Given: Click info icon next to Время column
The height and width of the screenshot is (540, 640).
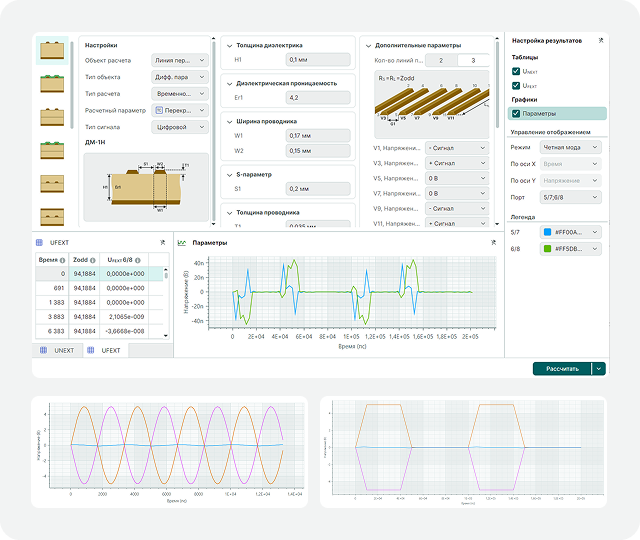Looking at the screenshot, I should pyautogui.click(x=62, y=260).
